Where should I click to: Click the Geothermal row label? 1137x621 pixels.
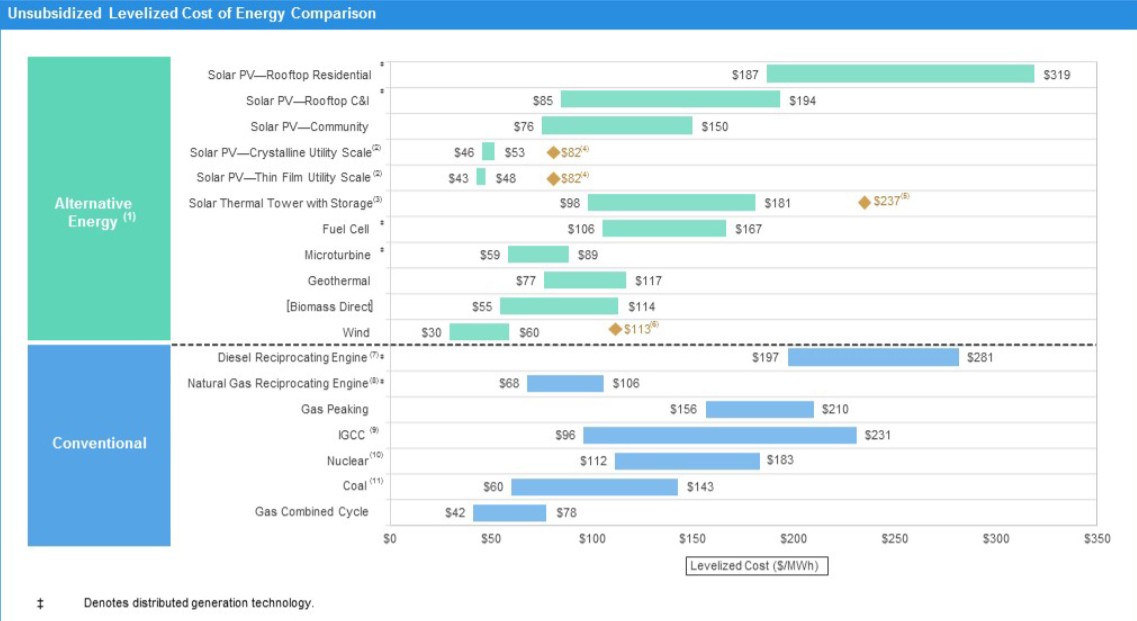pyautogui.click(x=338, y=281)
